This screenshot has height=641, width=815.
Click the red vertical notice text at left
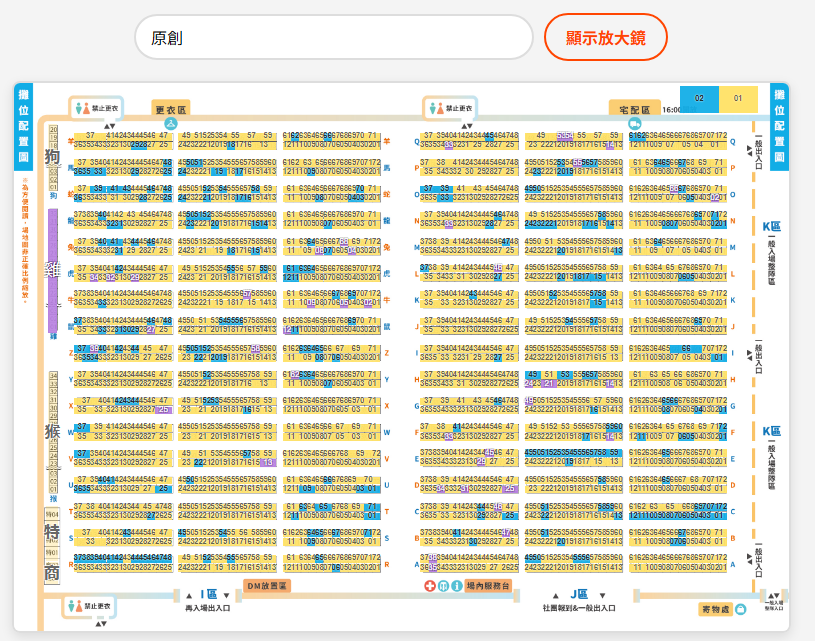[x=24, y=240]
